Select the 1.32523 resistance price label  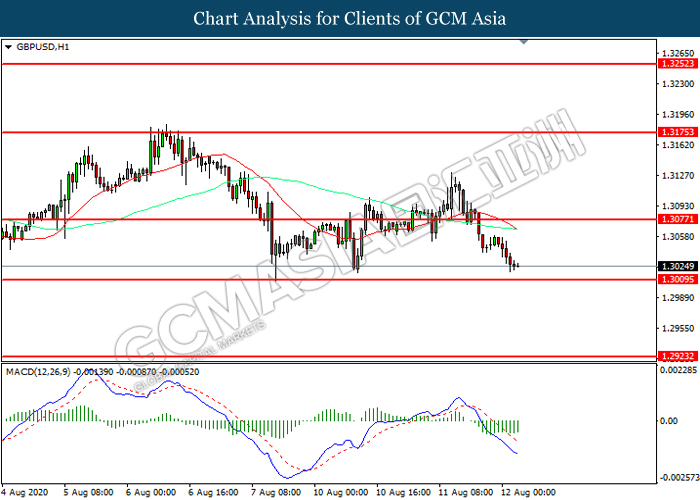coord(678,64)
